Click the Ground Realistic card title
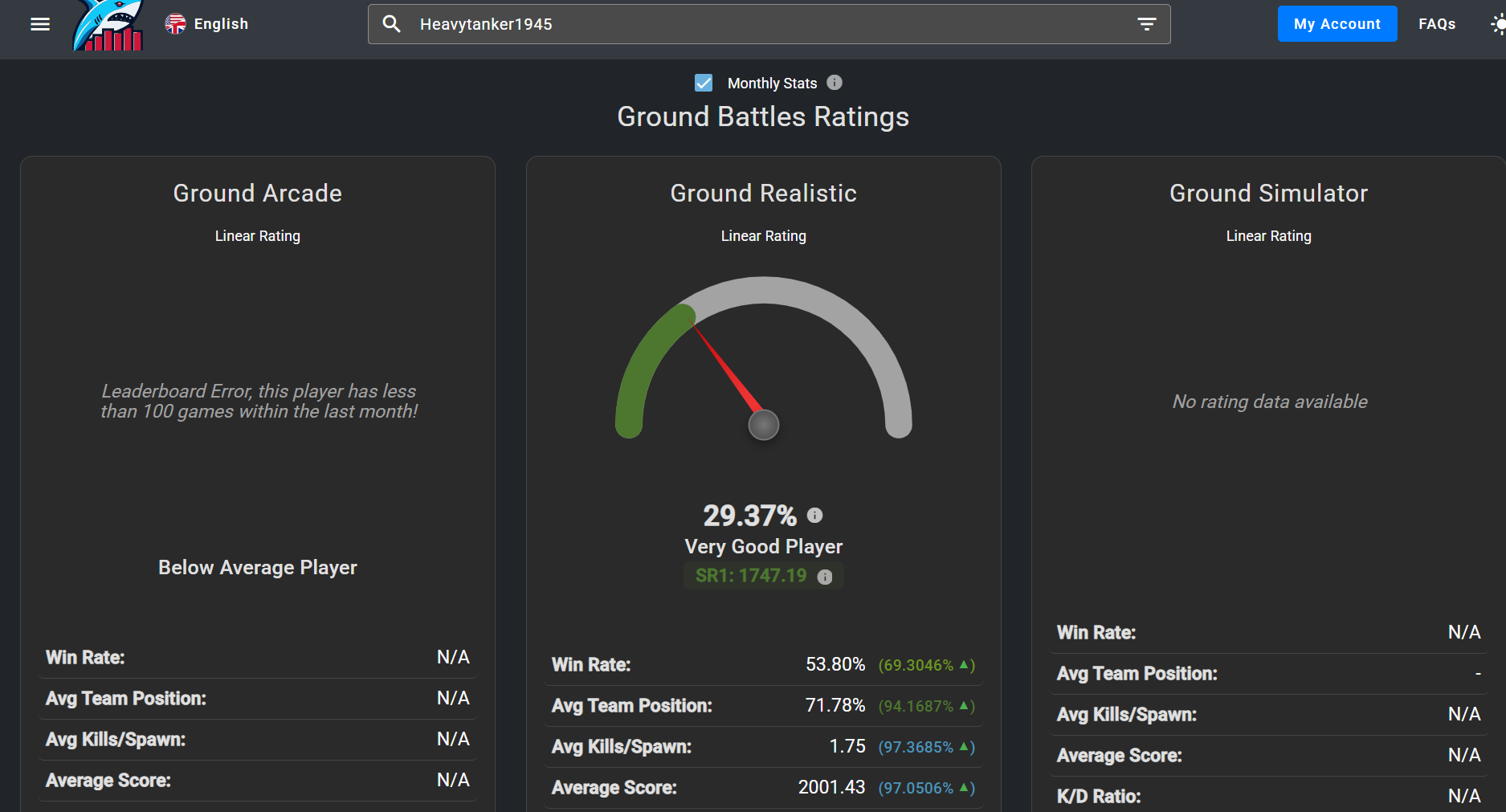Viewport: 1506px width, 812px height. click(763, 194)
